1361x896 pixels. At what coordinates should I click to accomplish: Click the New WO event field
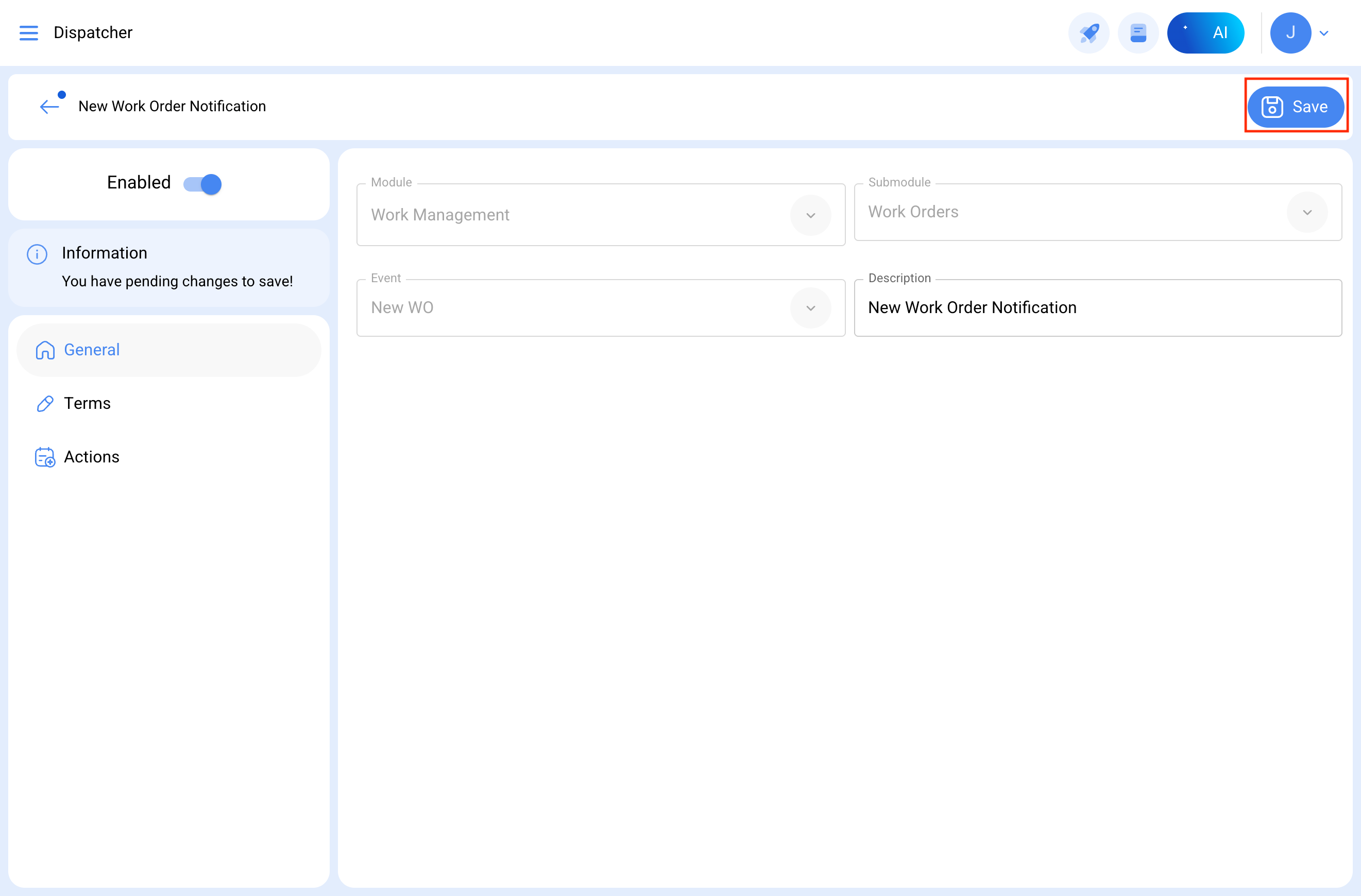[x=601, y=307]
